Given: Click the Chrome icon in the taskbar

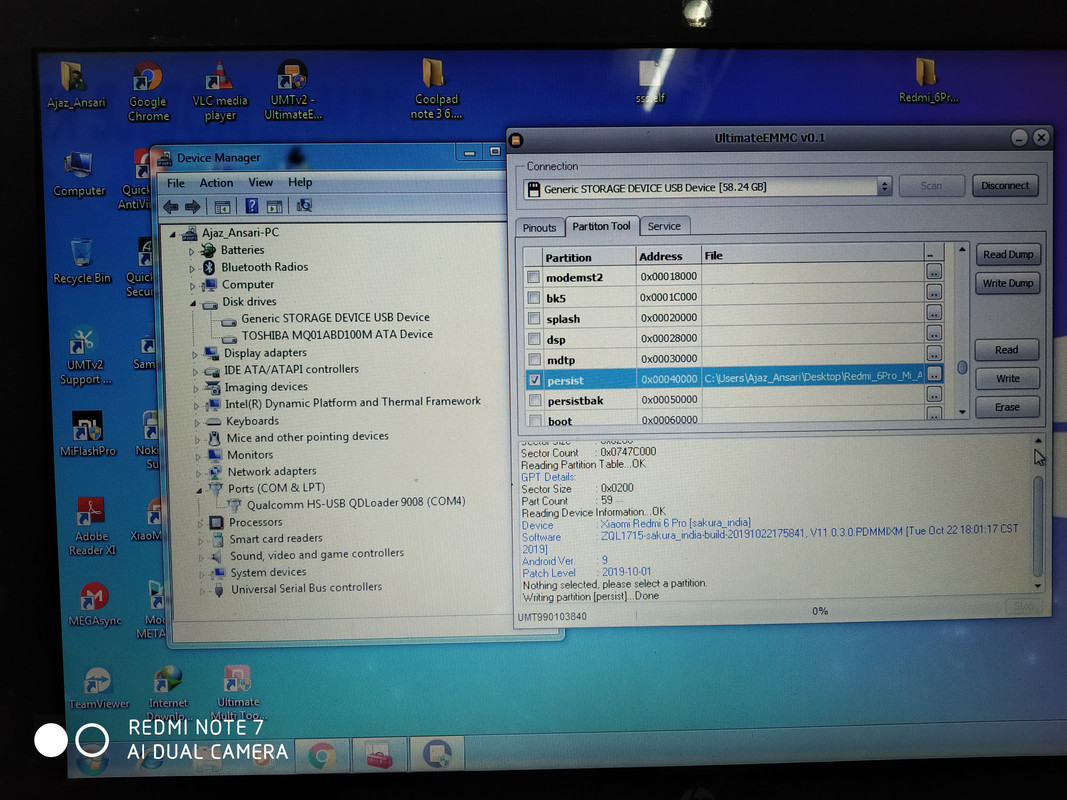Looking at the screenshot, I should (x=322, y=756).
